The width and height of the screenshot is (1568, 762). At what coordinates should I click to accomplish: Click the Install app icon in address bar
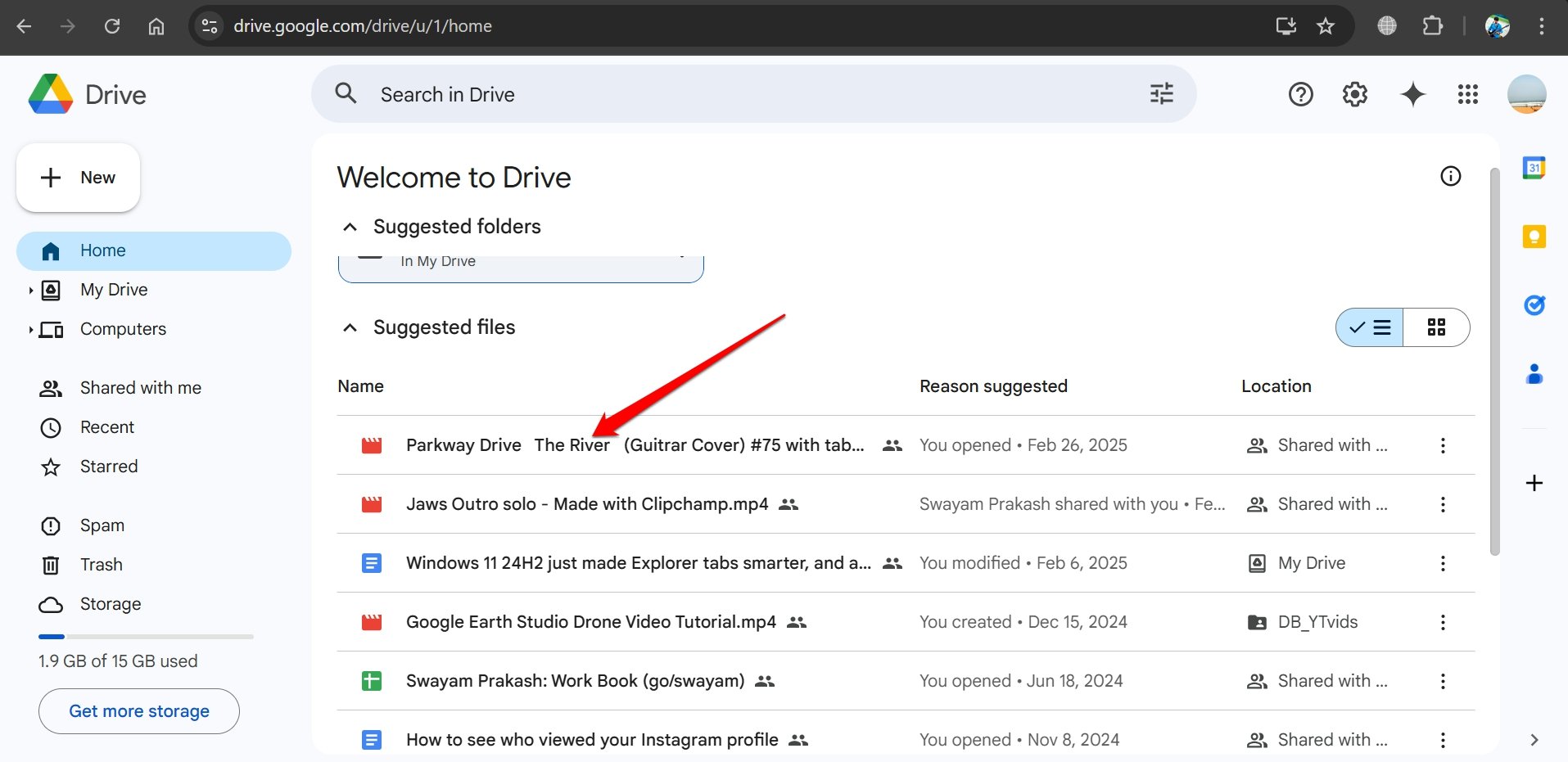[1286, 26]
